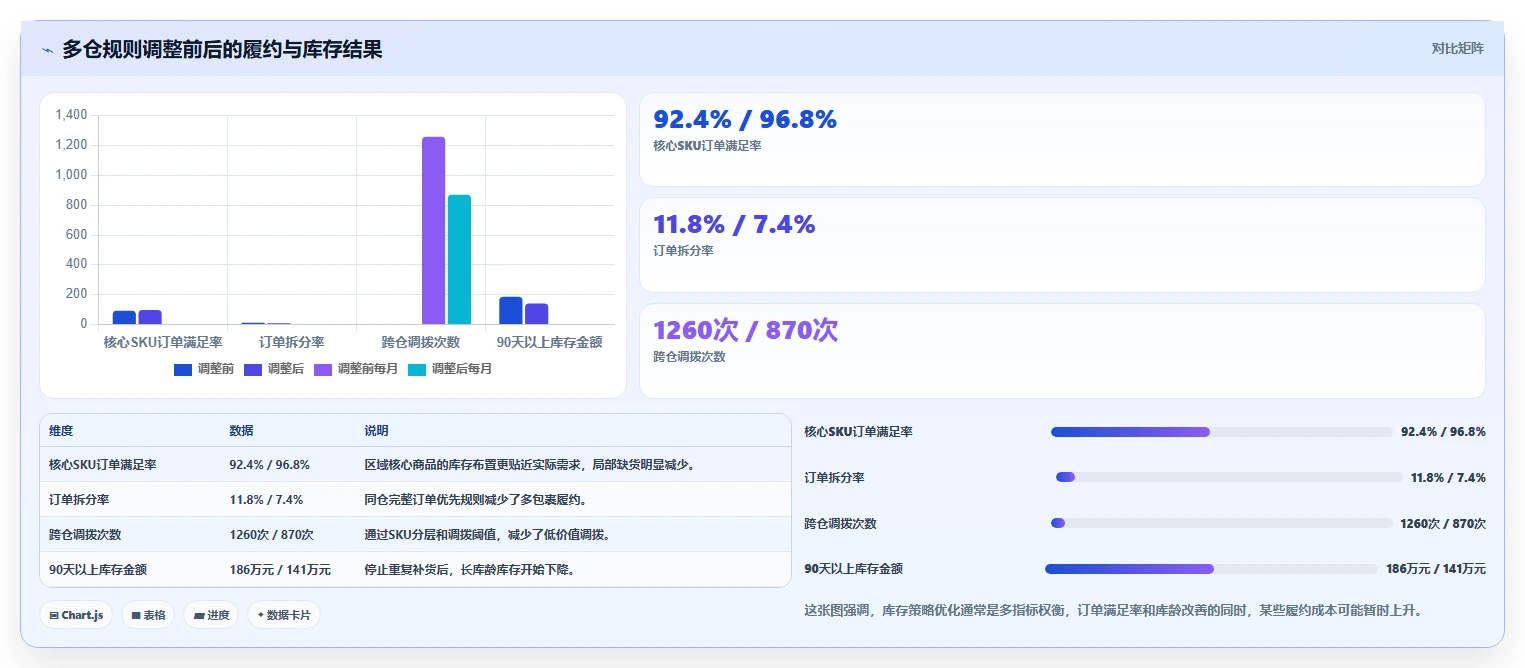Image resolution: width=1525 pixels, height=668 pixels.
Task: Click the 维度 table column header
Action: [61, 431]
